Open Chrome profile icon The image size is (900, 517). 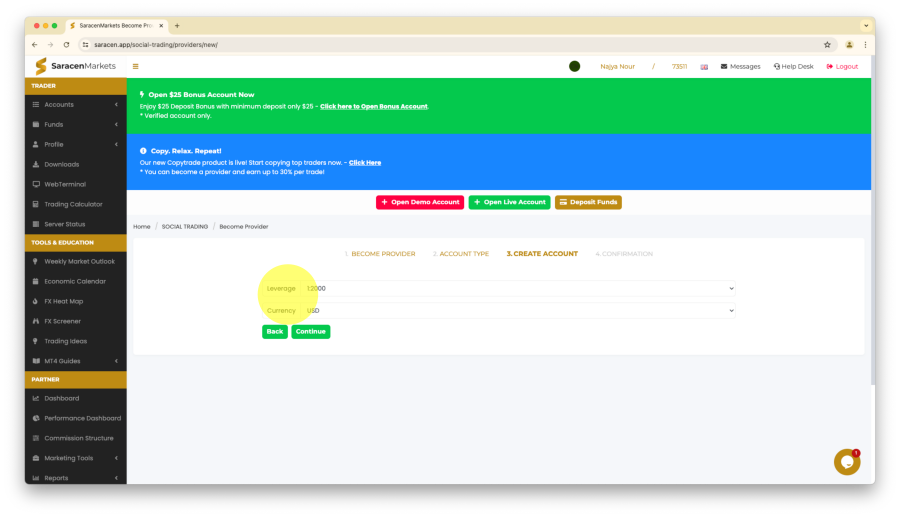click(x=849, y=45)
